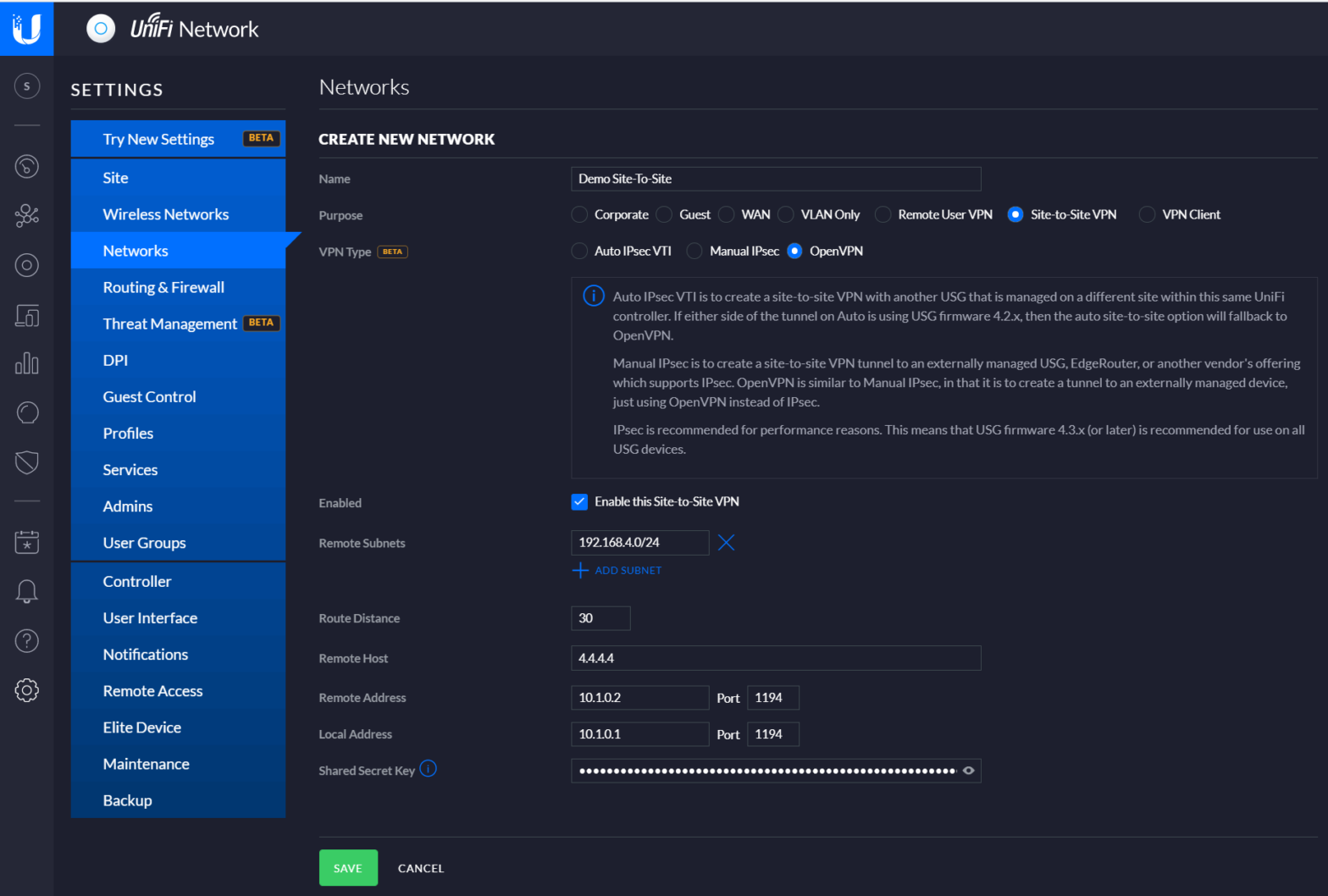
Task: Click the Local Address Port field
Action: point(773,734)
